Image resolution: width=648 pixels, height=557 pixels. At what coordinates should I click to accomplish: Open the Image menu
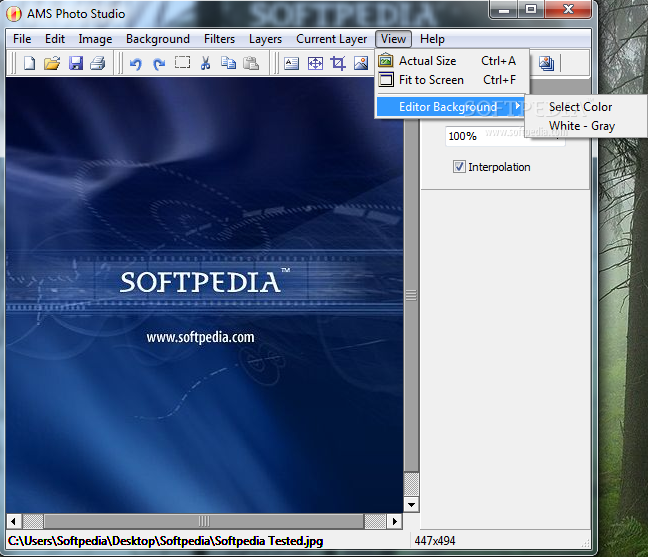coord(95,39)
